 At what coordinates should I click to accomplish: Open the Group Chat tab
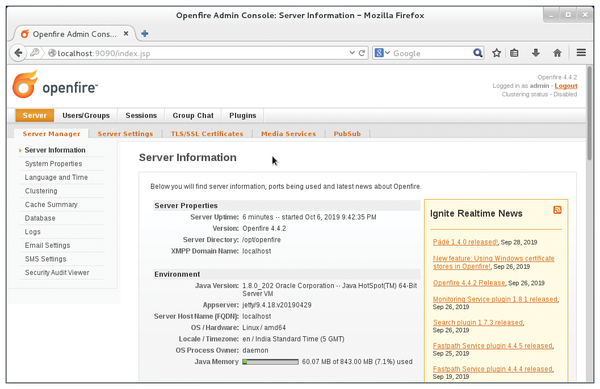(x=193, y=115)
